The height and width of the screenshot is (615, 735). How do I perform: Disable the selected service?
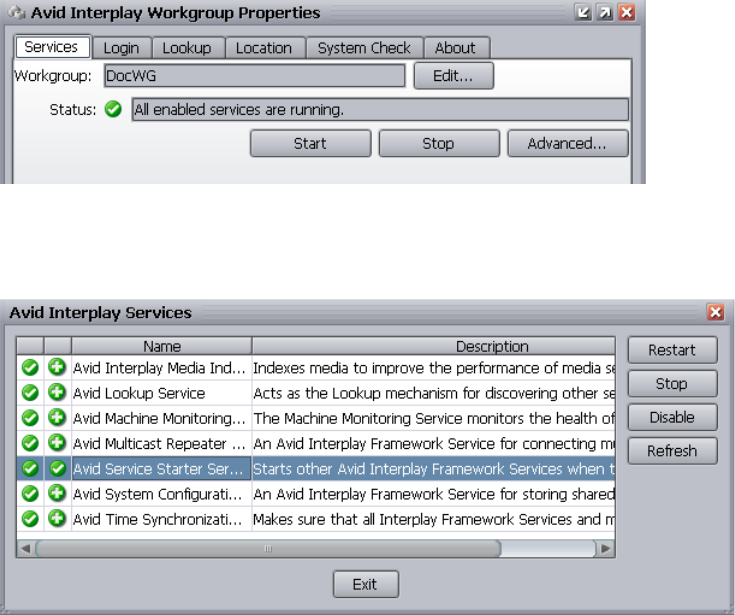point(672,417)
